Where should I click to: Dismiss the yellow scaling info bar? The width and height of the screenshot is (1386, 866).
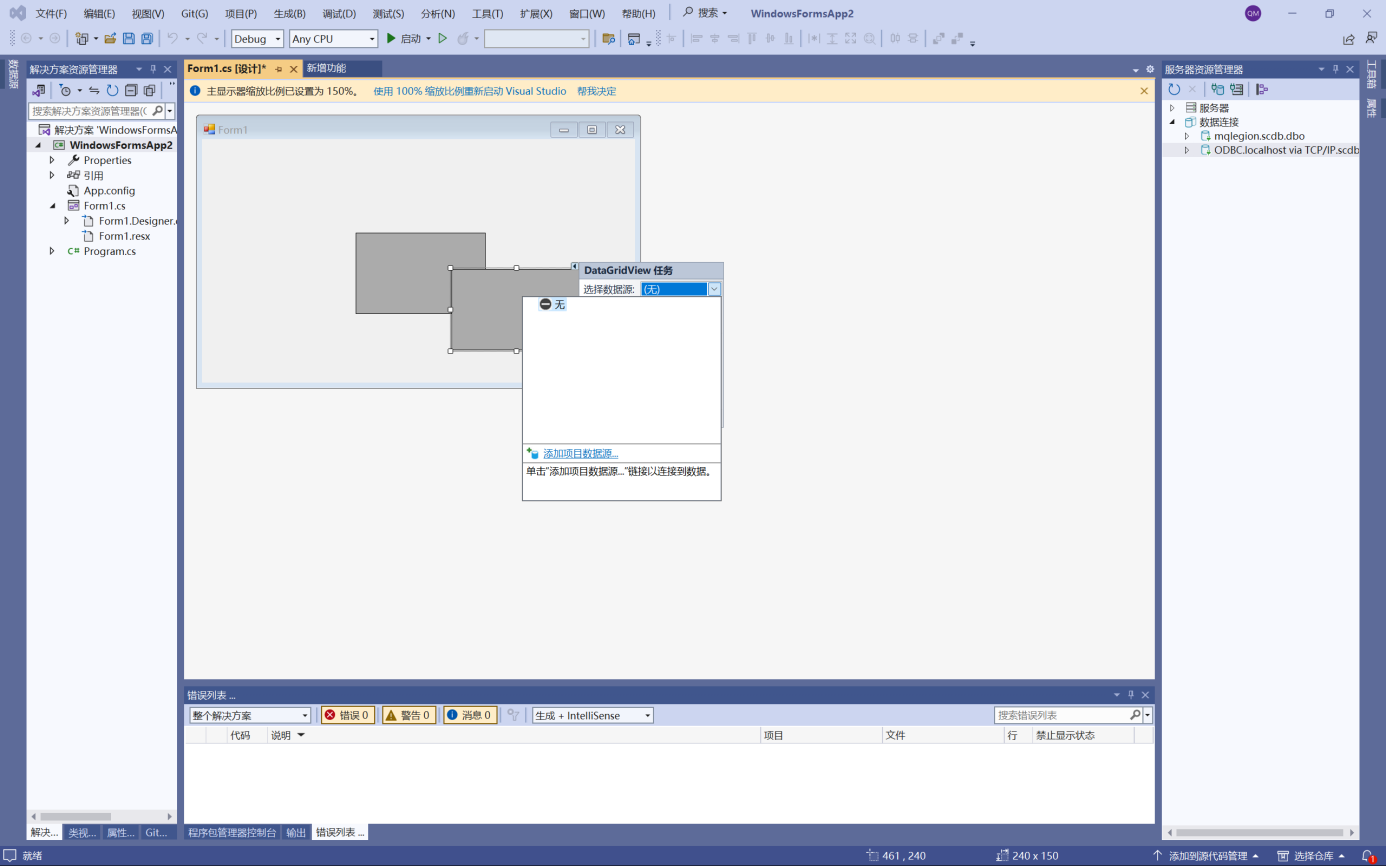pos(1144,91)
